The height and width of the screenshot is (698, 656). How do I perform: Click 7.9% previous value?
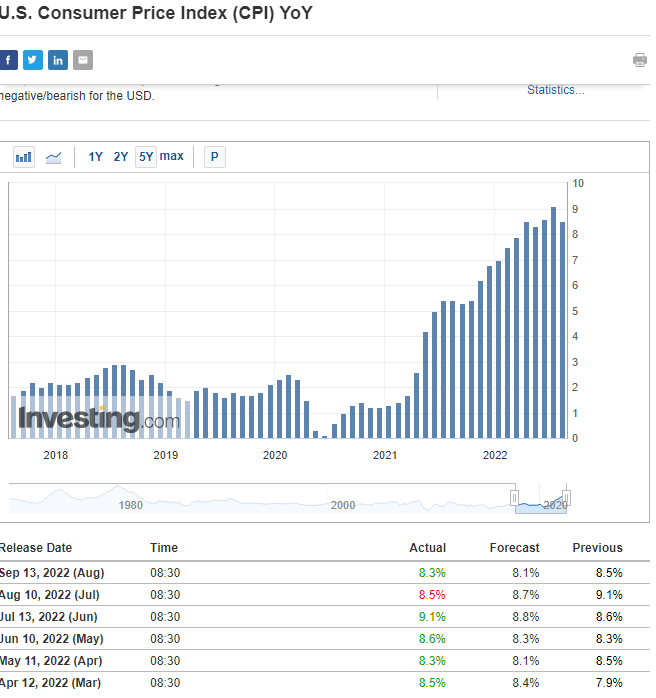click(x=609, y=683)
